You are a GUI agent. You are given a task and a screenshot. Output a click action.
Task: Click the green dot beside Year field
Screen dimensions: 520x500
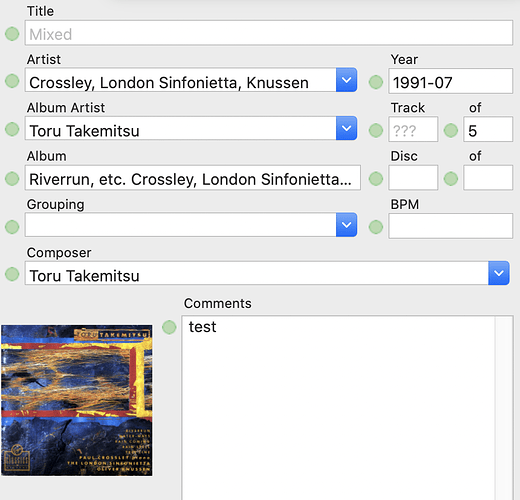click(x=376, y=82)
